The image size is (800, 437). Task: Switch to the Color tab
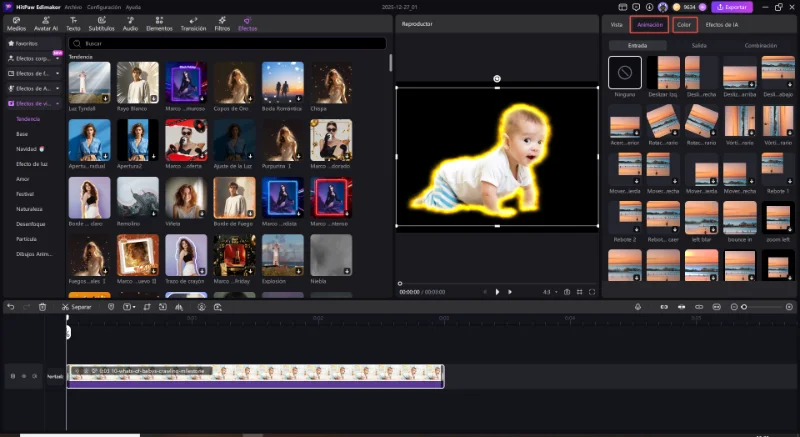point(684,24)
